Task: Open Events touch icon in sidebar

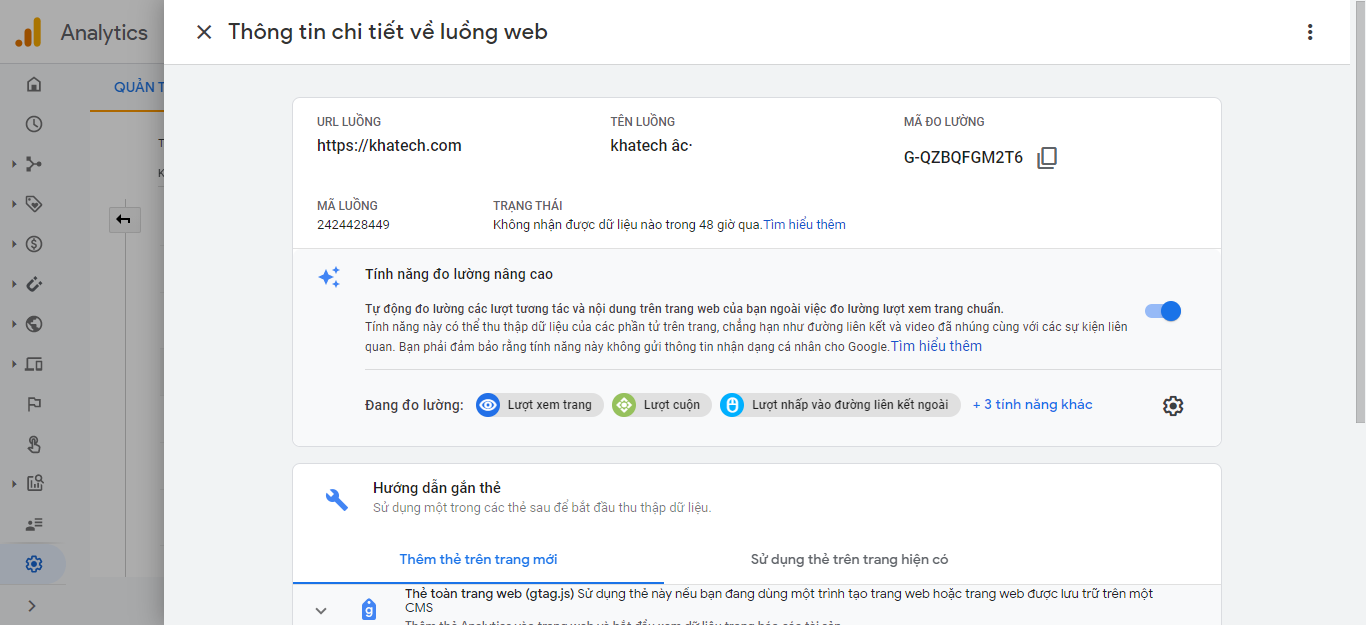Action: coord(34,444)
